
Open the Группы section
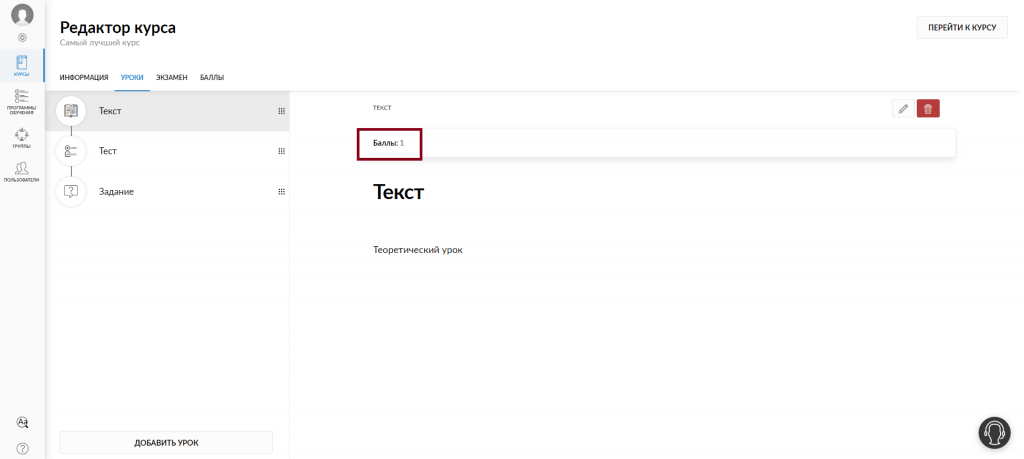[22, 138]
